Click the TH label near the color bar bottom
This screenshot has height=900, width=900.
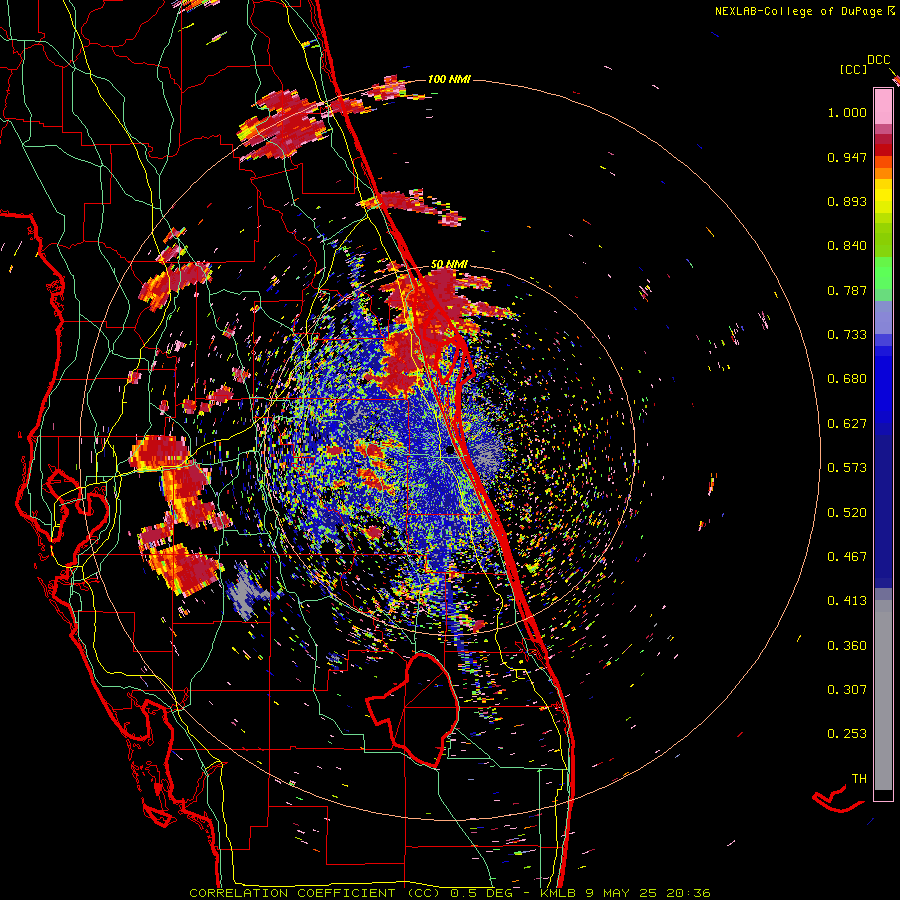pos(859,779)
